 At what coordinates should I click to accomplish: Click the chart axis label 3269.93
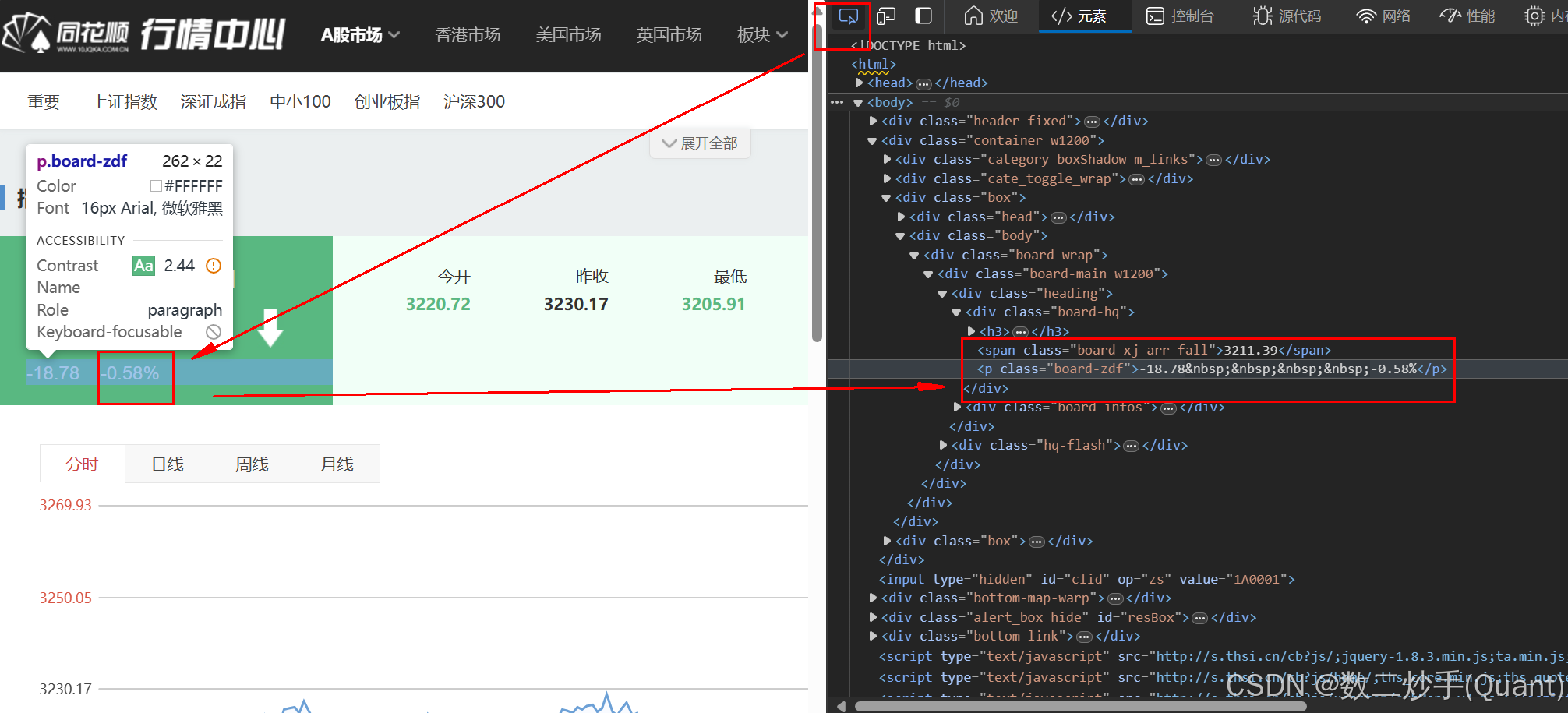pyautogui.click(x=65, y=505)
